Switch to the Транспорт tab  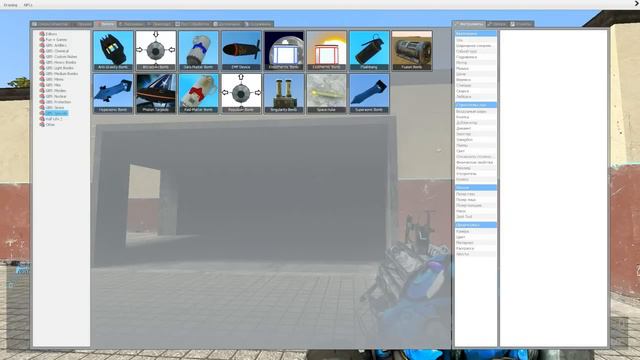159,24
